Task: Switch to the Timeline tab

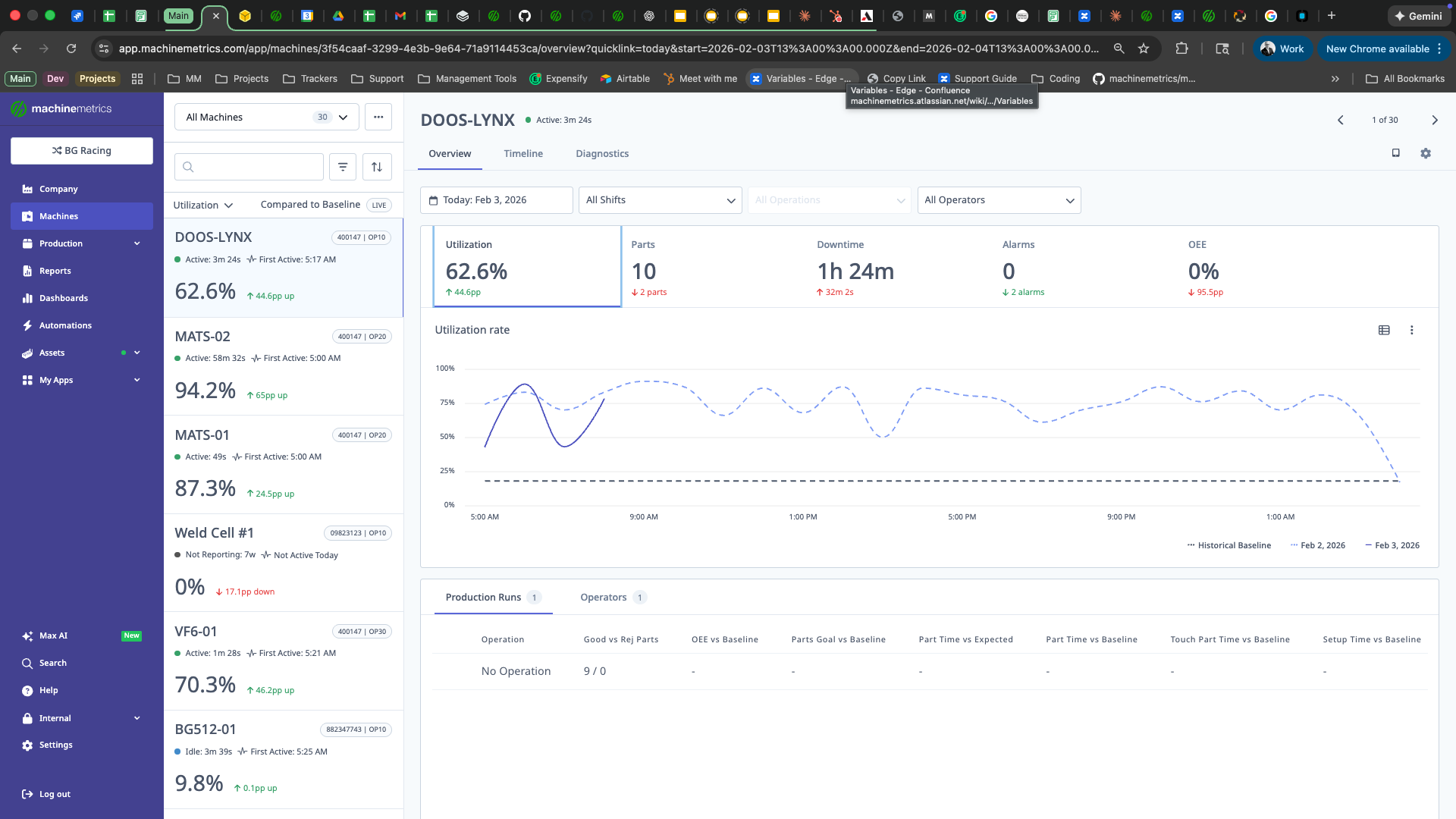Action: 523,153
